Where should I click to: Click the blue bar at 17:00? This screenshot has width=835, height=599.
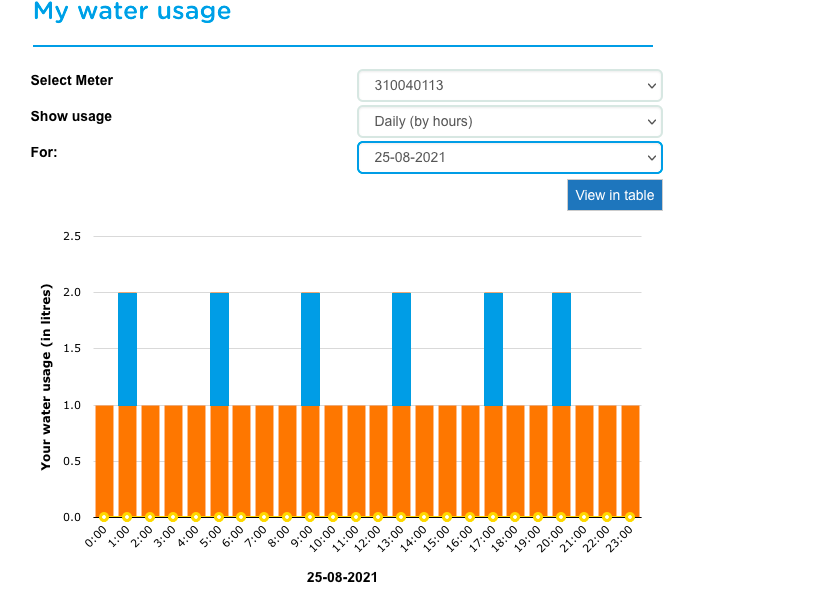pyautogui.click(x=493, y=349)
